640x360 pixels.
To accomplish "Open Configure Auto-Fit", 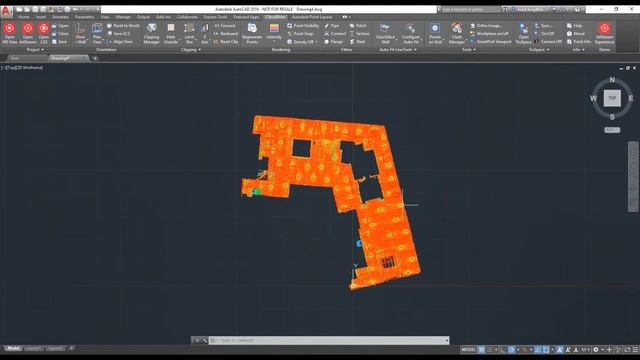I will click(411, 33).
